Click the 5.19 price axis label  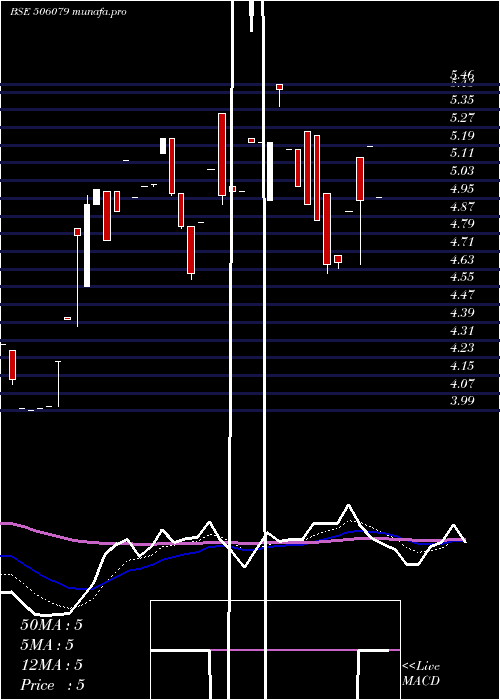[462, 135]
